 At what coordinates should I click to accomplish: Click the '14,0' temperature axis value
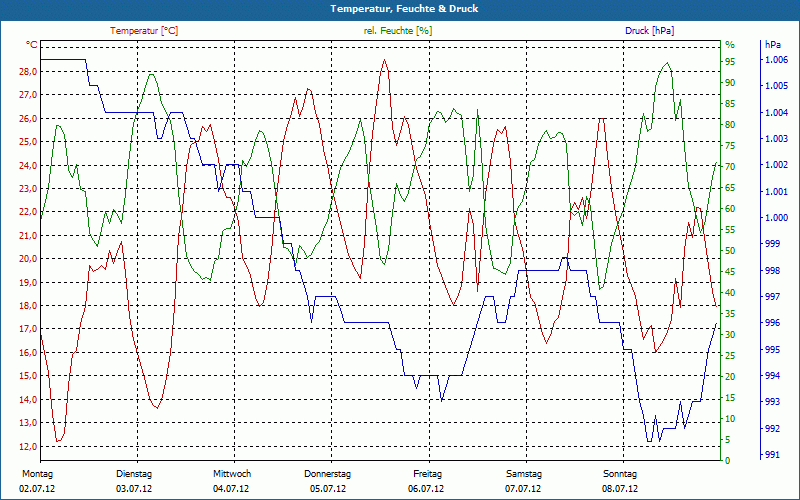point(28,399)
